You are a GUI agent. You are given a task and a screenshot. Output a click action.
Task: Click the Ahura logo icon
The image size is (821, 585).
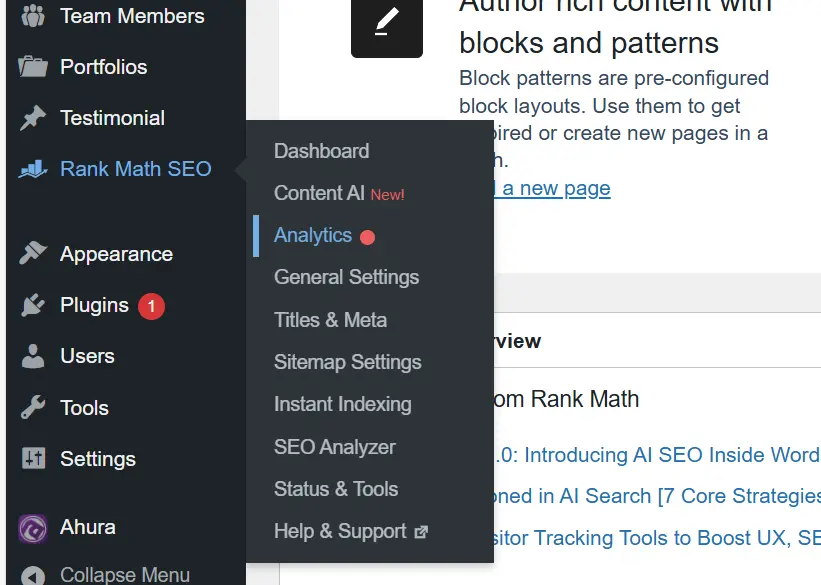point(33,527)
